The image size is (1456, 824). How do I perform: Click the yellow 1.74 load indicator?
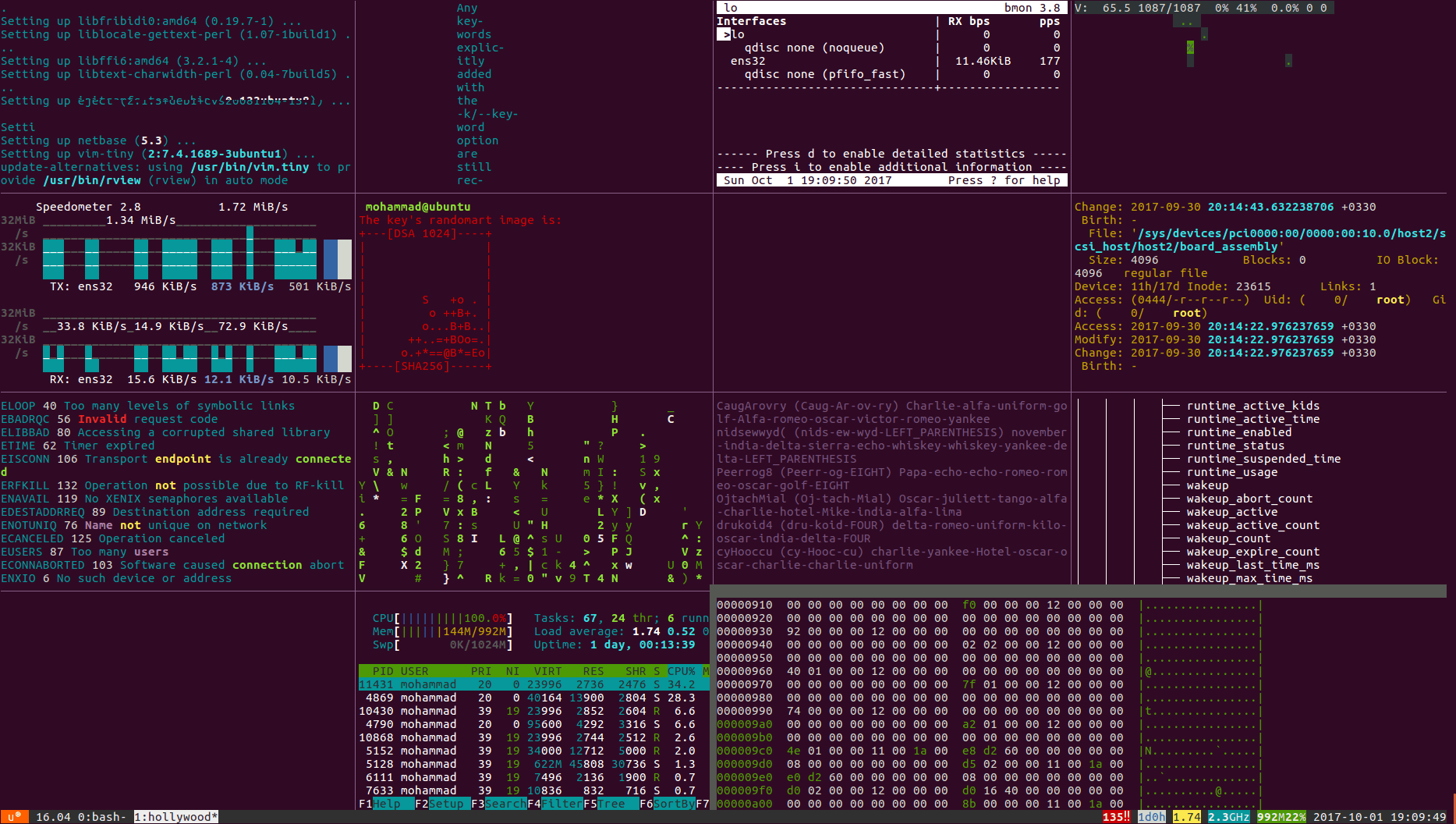1186,817
